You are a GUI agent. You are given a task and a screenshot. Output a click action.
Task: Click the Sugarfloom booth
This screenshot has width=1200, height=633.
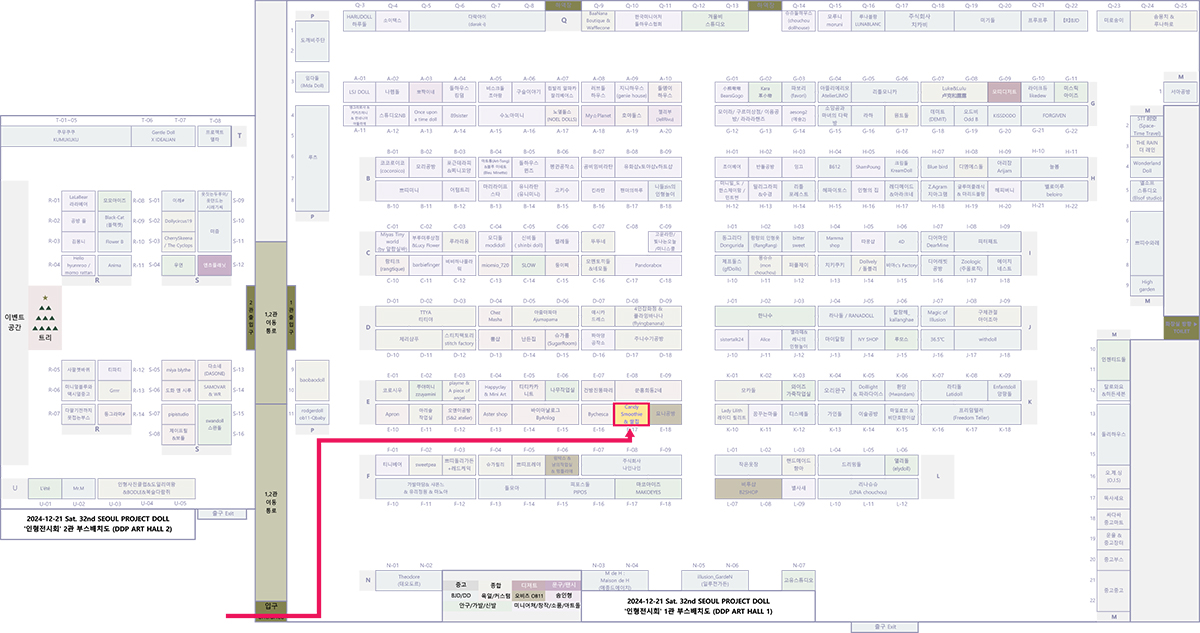point(563,340)
